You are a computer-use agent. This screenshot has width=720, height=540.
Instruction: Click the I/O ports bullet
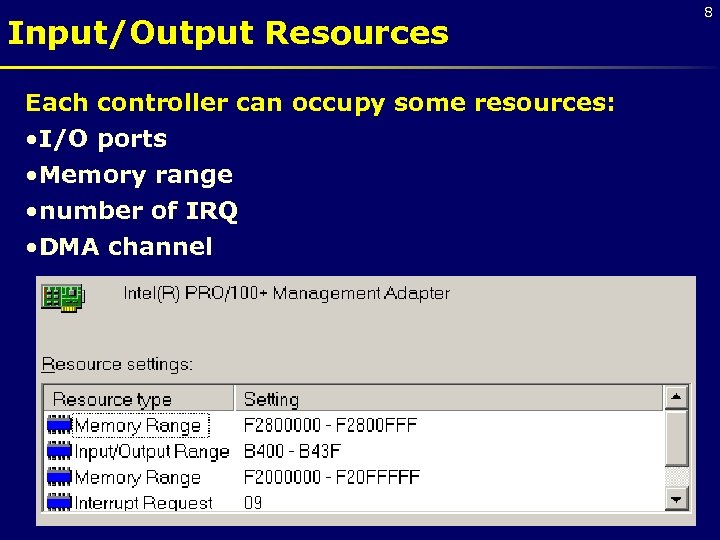click(x=96, y=139)
